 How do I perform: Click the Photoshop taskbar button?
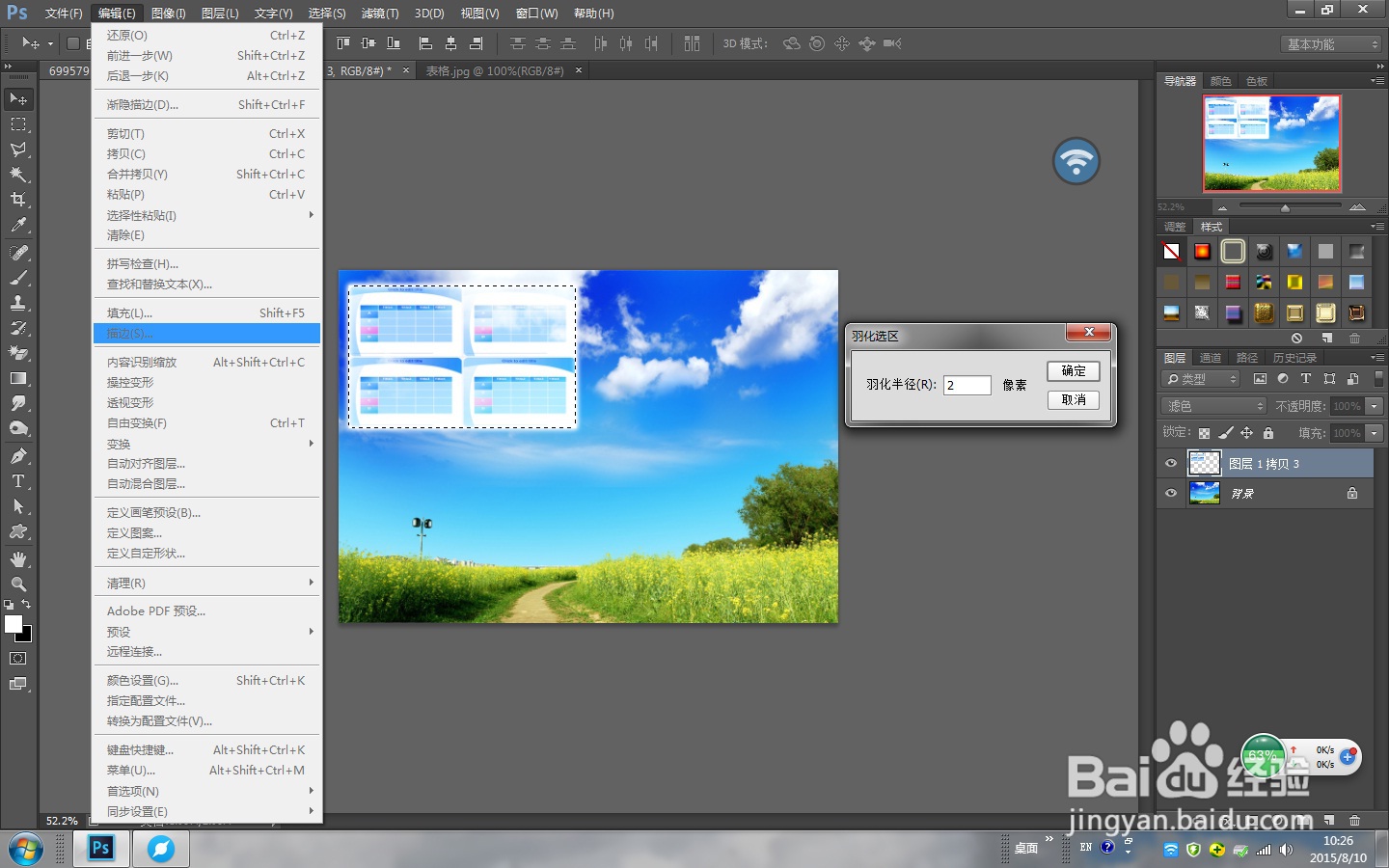click(101, 849)
